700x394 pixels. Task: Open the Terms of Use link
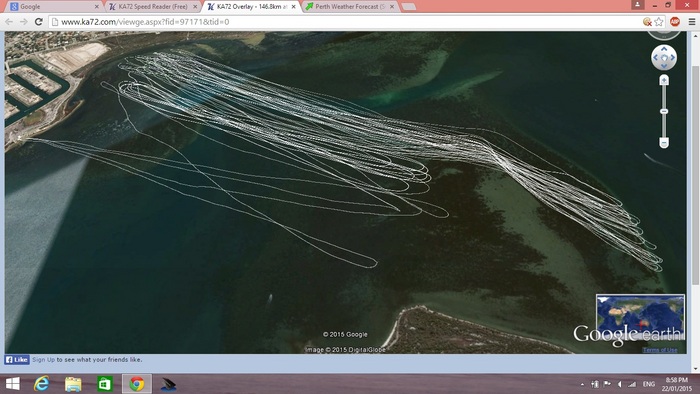tap(660, 350)
